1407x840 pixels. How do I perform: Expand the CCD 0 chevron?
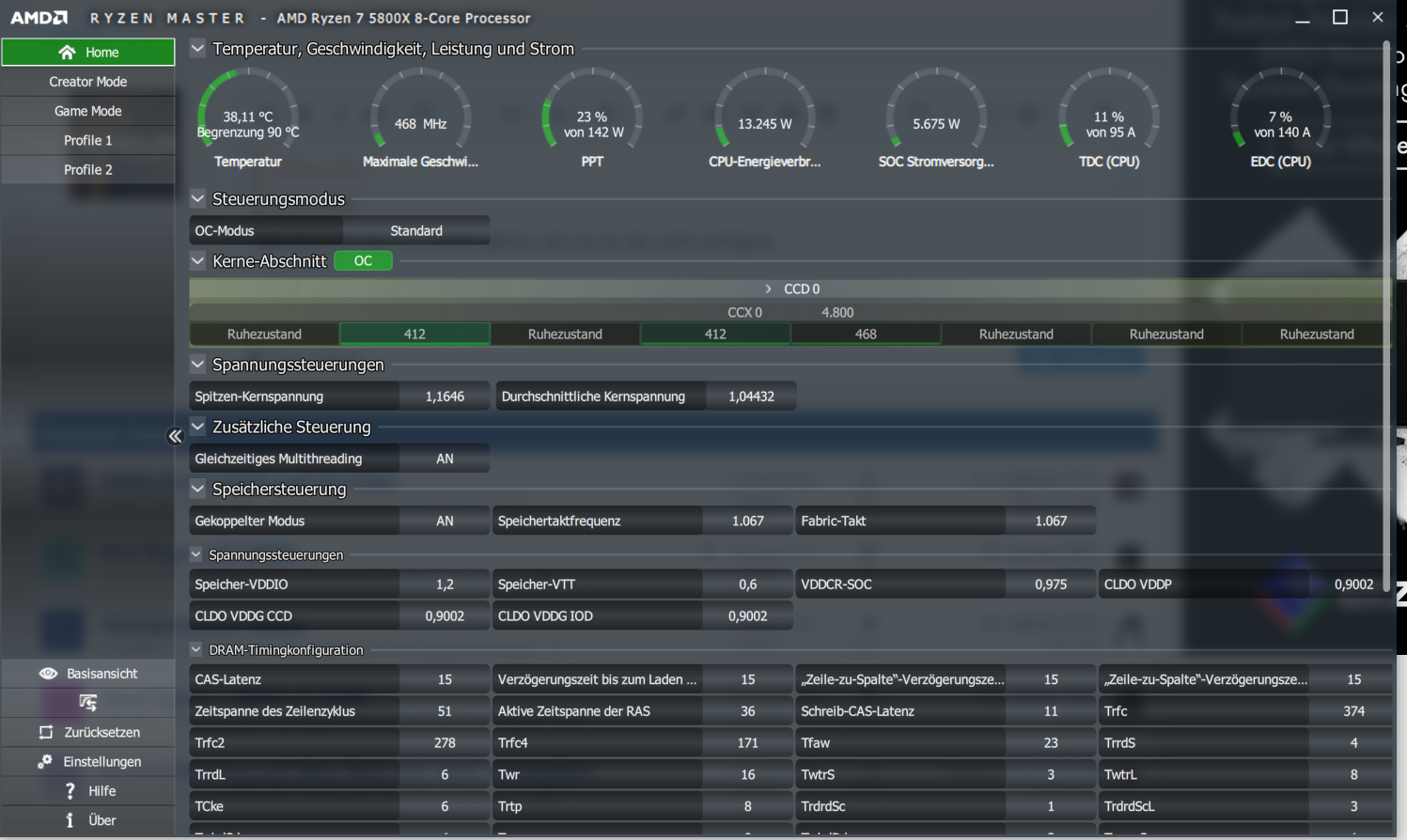(x=768, y=288)
